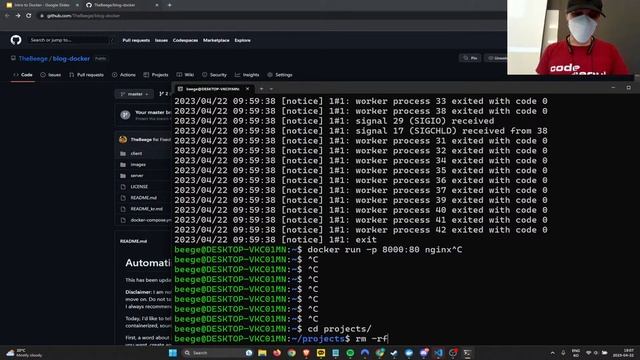The height and width of the screenshot is (360, 640).
Task: Open the LICENSE file
Action: coord(139,187)
